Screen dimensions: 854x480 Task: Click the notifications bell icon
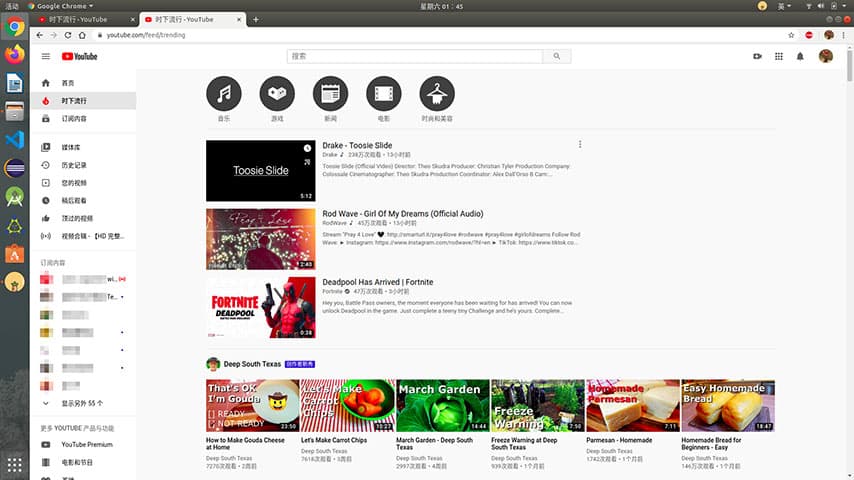[800, 56]
